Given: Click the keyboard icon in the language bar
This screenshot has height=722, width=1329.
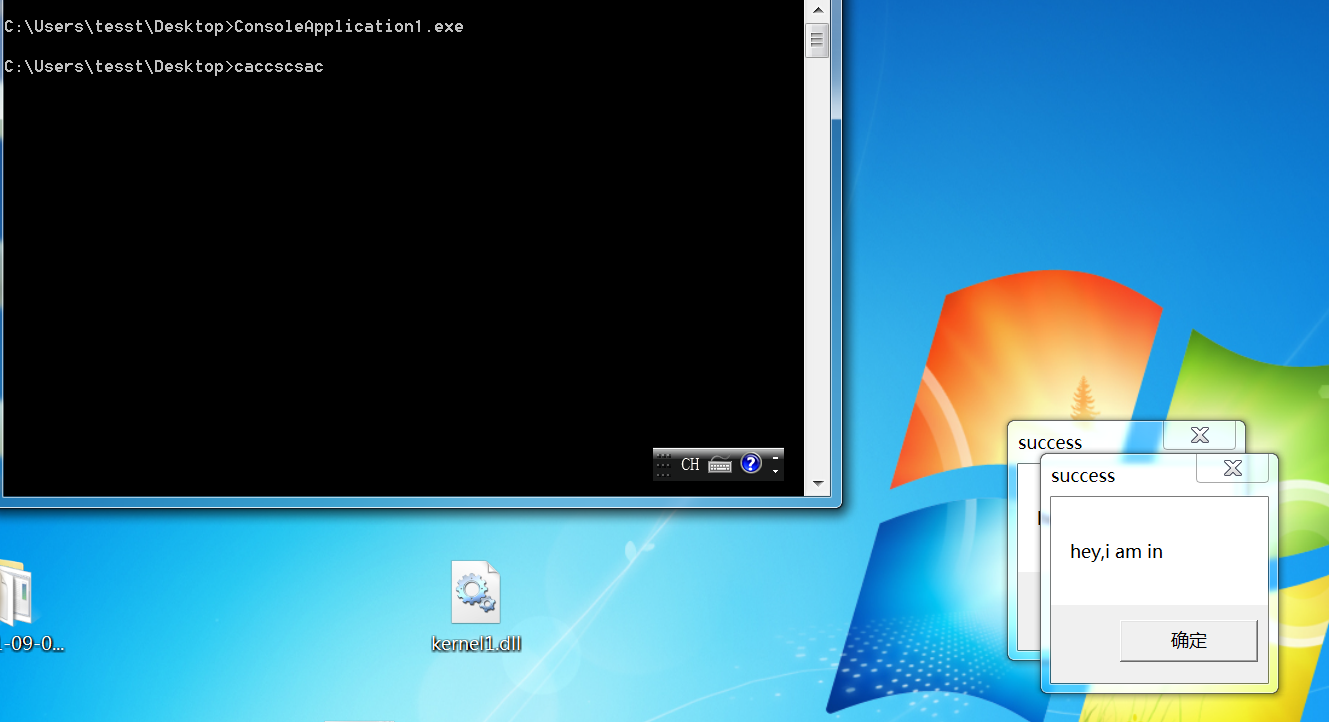Looking at the screenshot, I should click(x=720, y=464).
